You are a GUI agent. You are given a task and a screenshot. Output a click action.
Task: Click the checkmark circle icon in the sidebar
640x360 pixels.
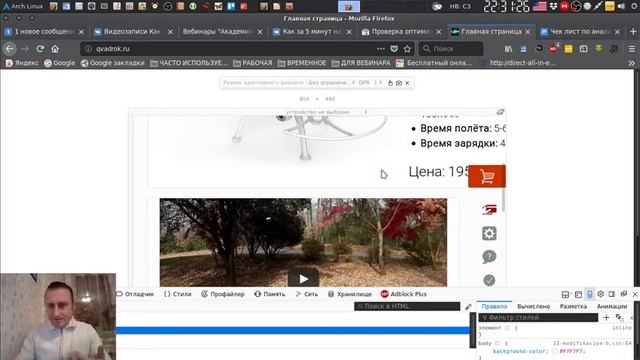489,280
